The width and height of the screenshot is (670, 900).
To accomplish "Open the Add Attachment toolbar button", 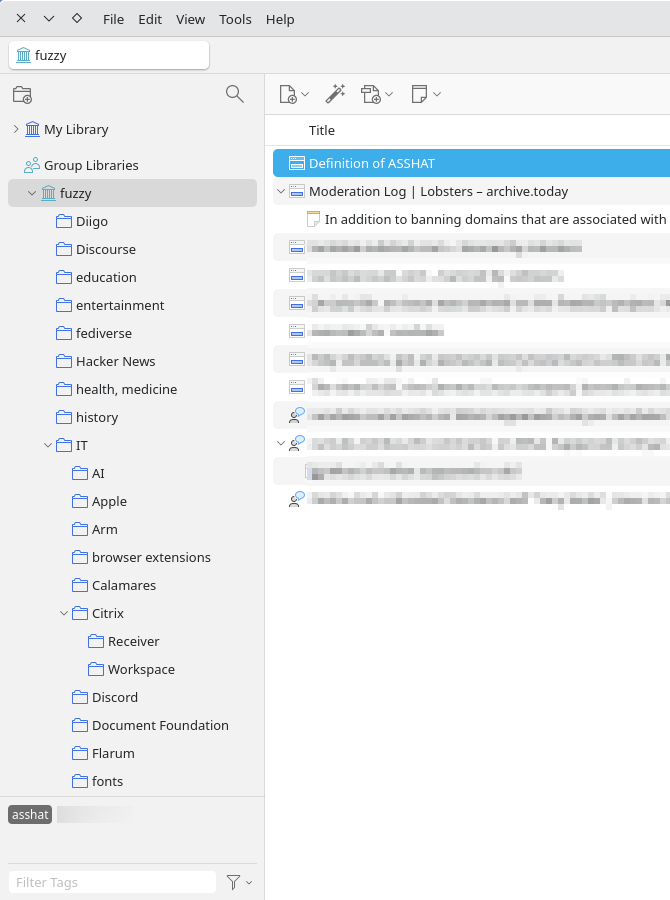I will tap(377, 94).
